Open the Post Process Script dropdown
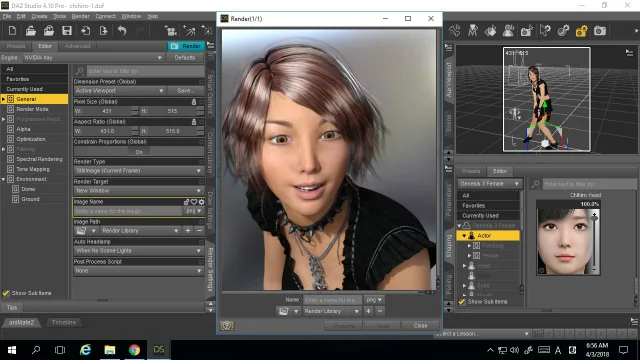640x360 pixels. click(138, 271)
